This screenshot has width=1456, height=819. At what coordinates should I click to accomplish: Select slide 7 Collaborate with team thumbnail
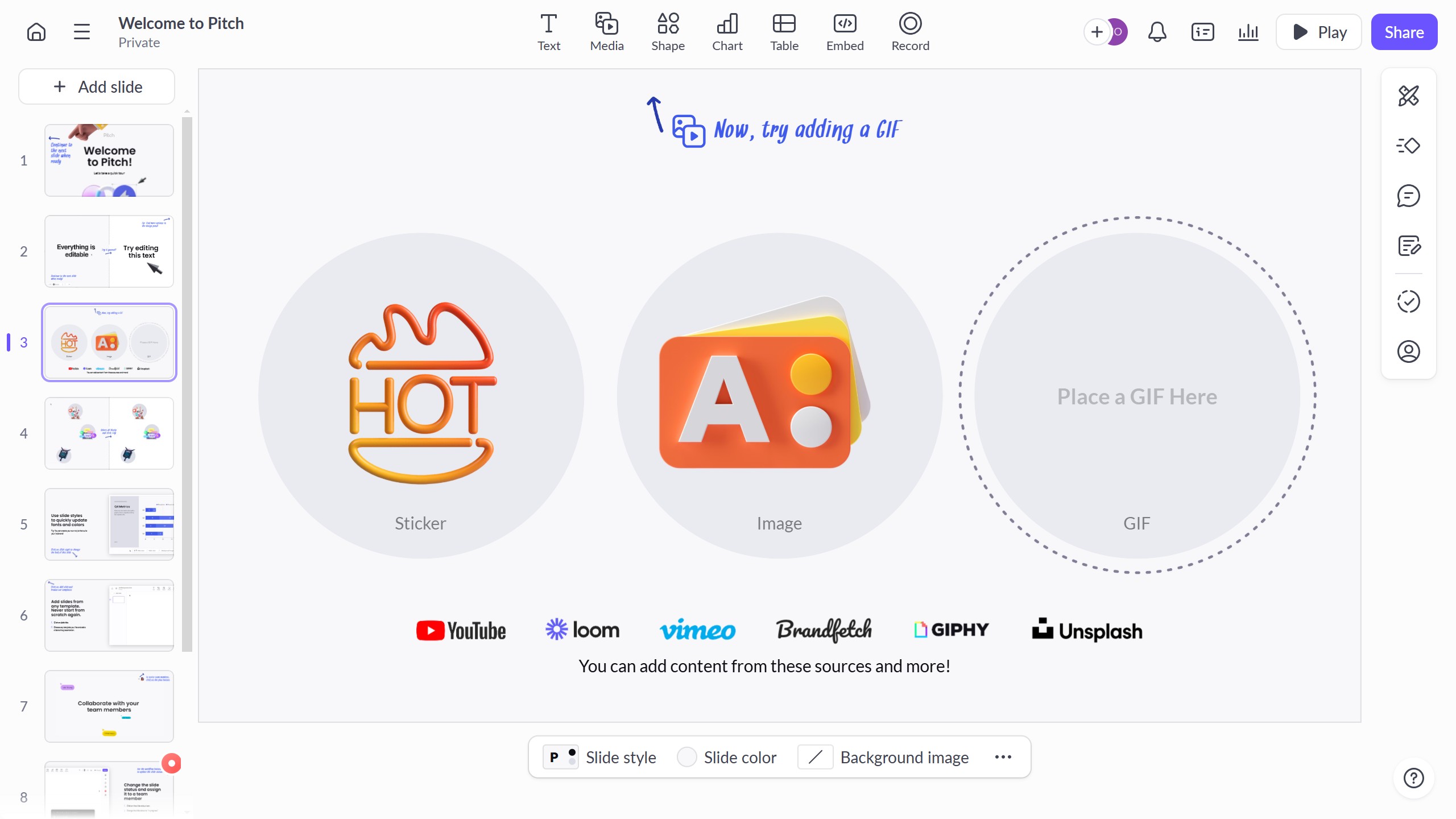click(109, 706)
